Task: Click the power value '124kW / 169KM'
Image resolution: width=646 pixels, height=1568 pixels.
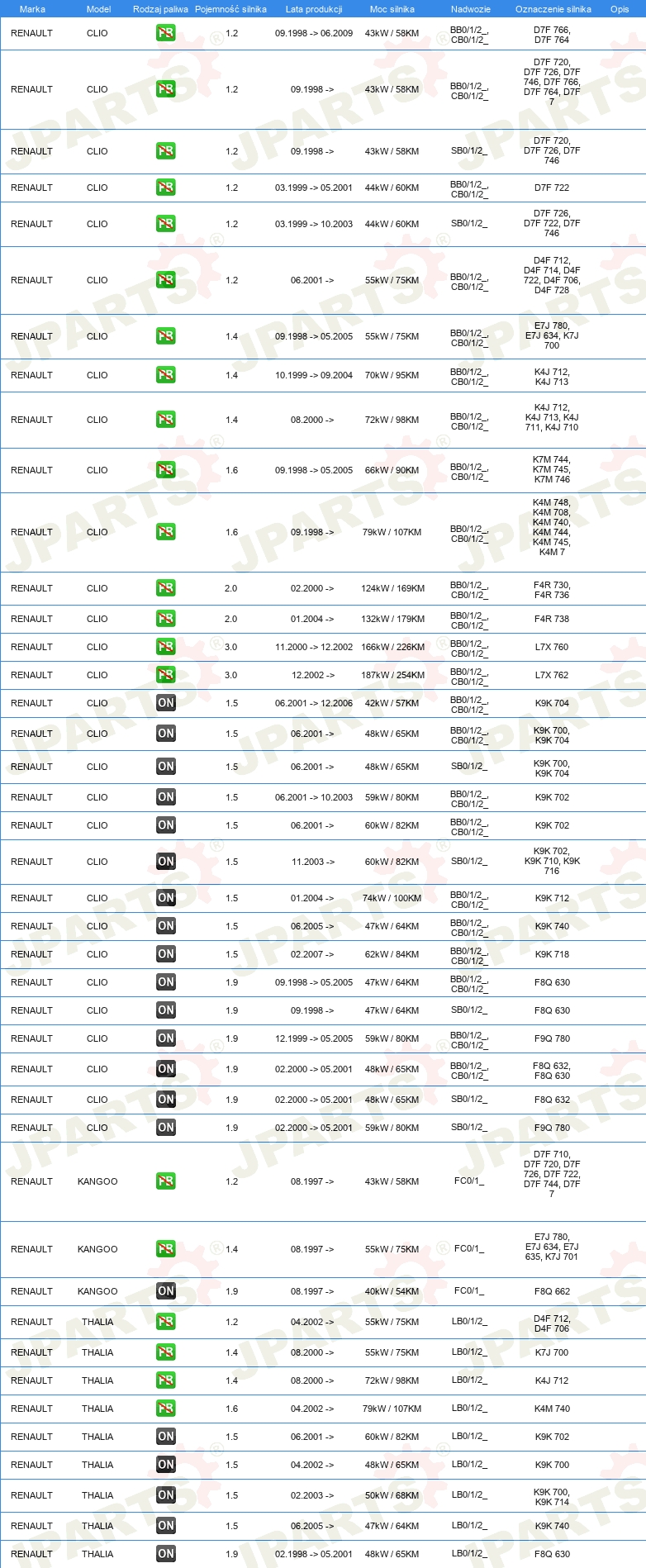Action: 392,588
